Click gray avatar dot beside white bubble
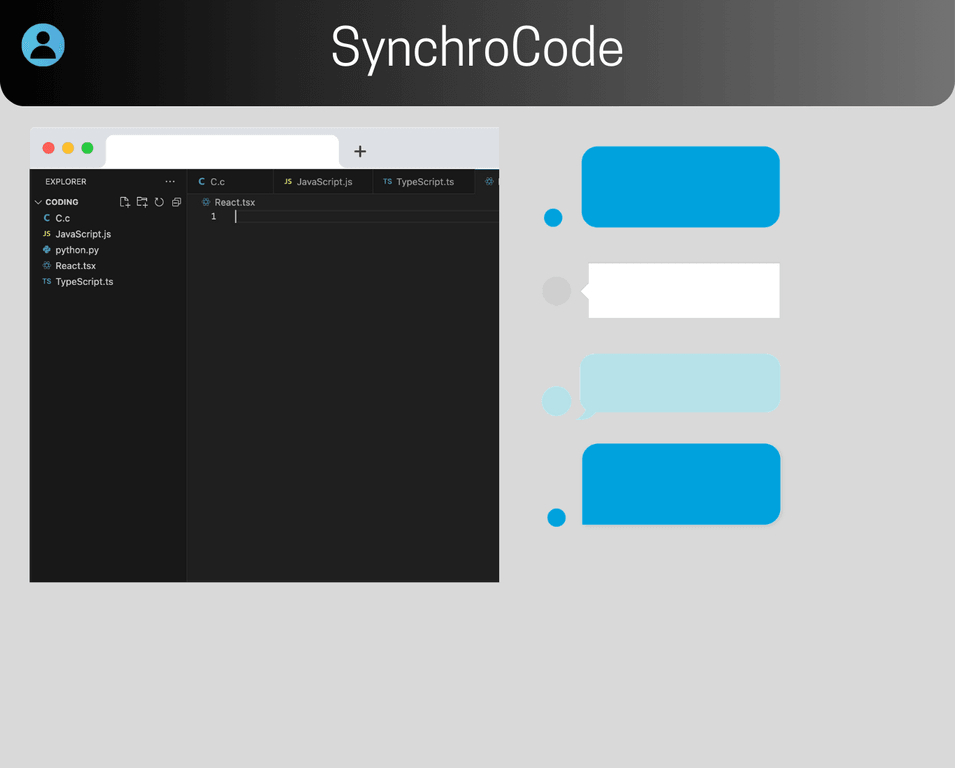 [557, 291]
